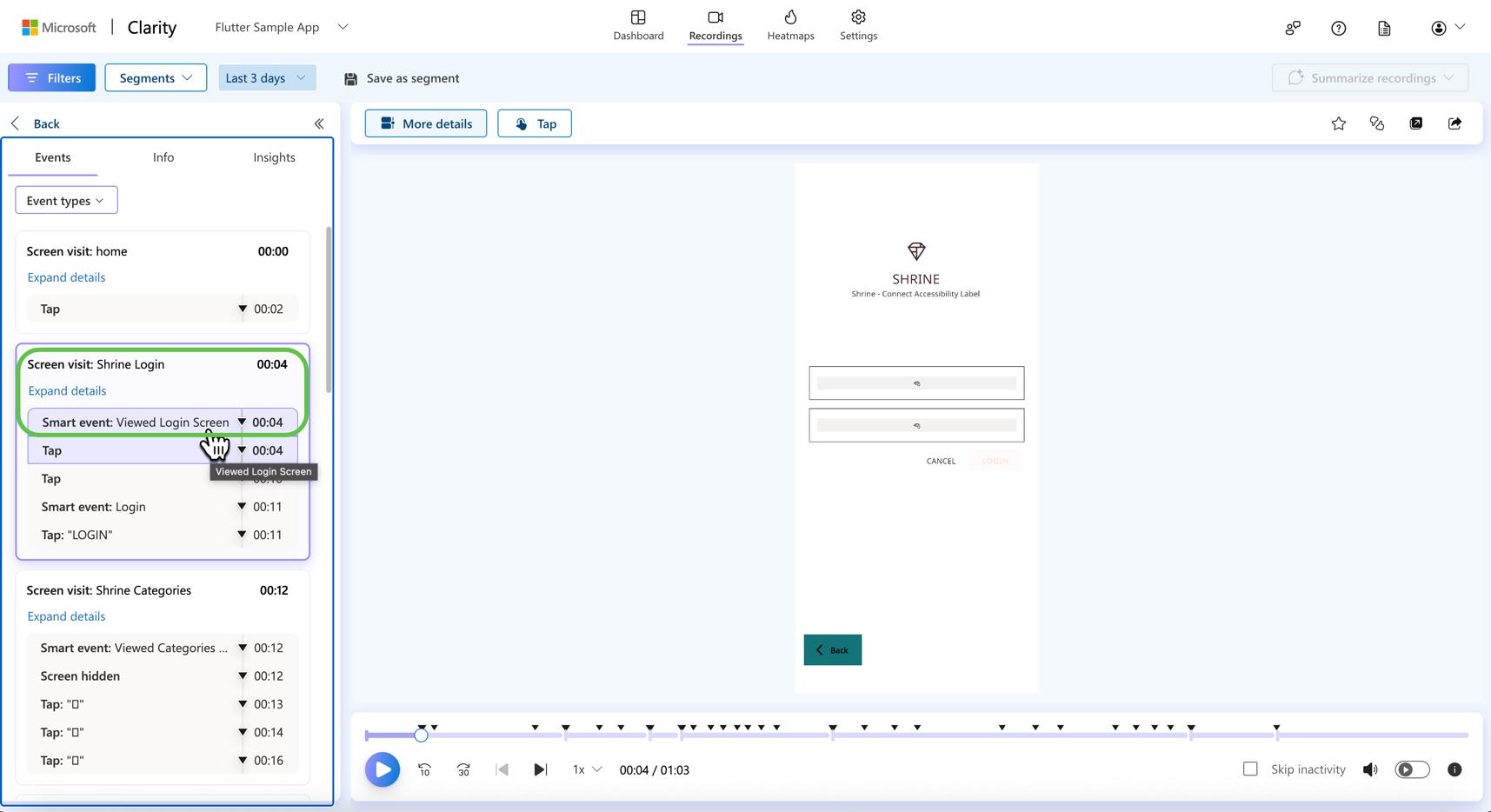The height and width of the screenshot is (812, 1491).
Task: Play the session recording
Action: (x=383, y=769)
